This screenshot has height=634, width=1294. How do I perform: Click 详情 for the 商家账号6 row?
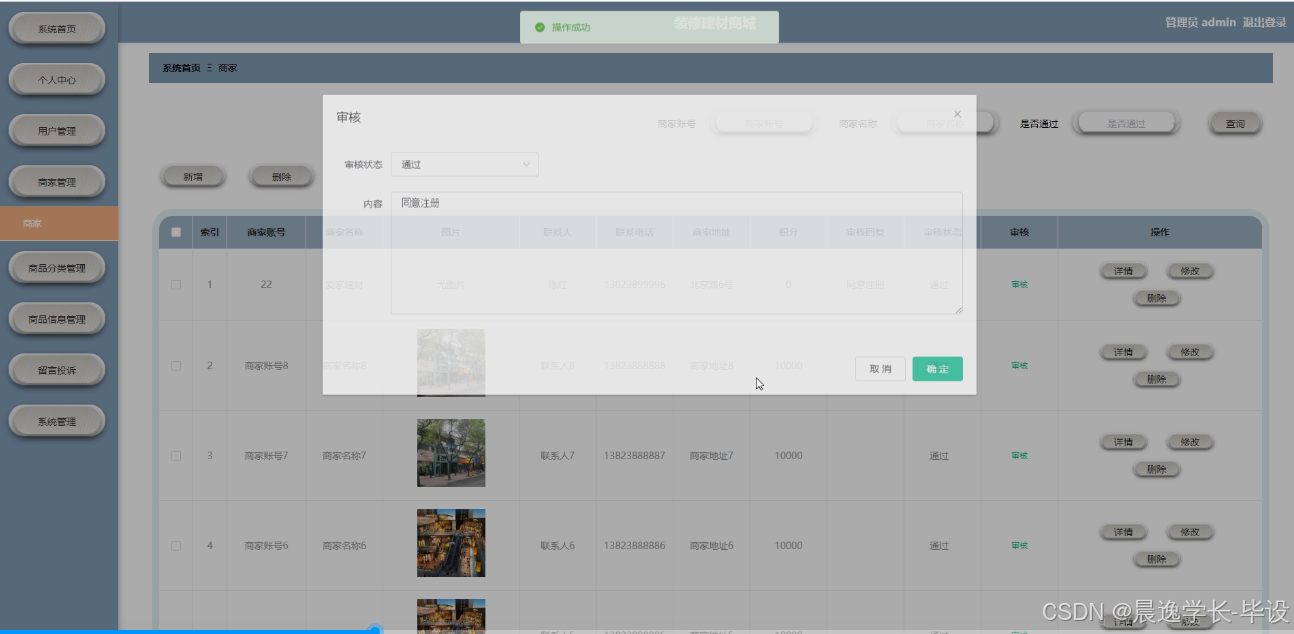pos(1123,532)
